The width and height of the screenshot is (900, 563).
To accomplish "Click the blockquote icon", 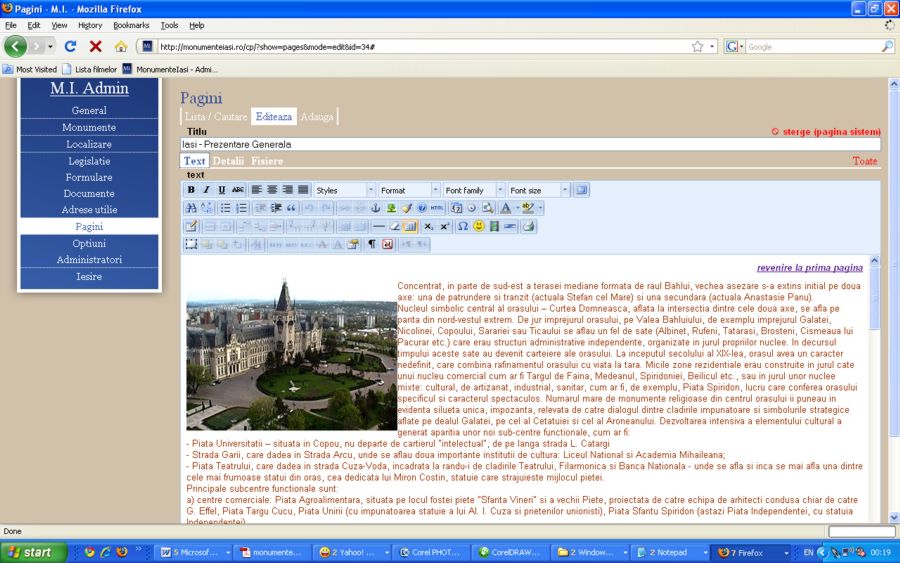I will [292, 208].
